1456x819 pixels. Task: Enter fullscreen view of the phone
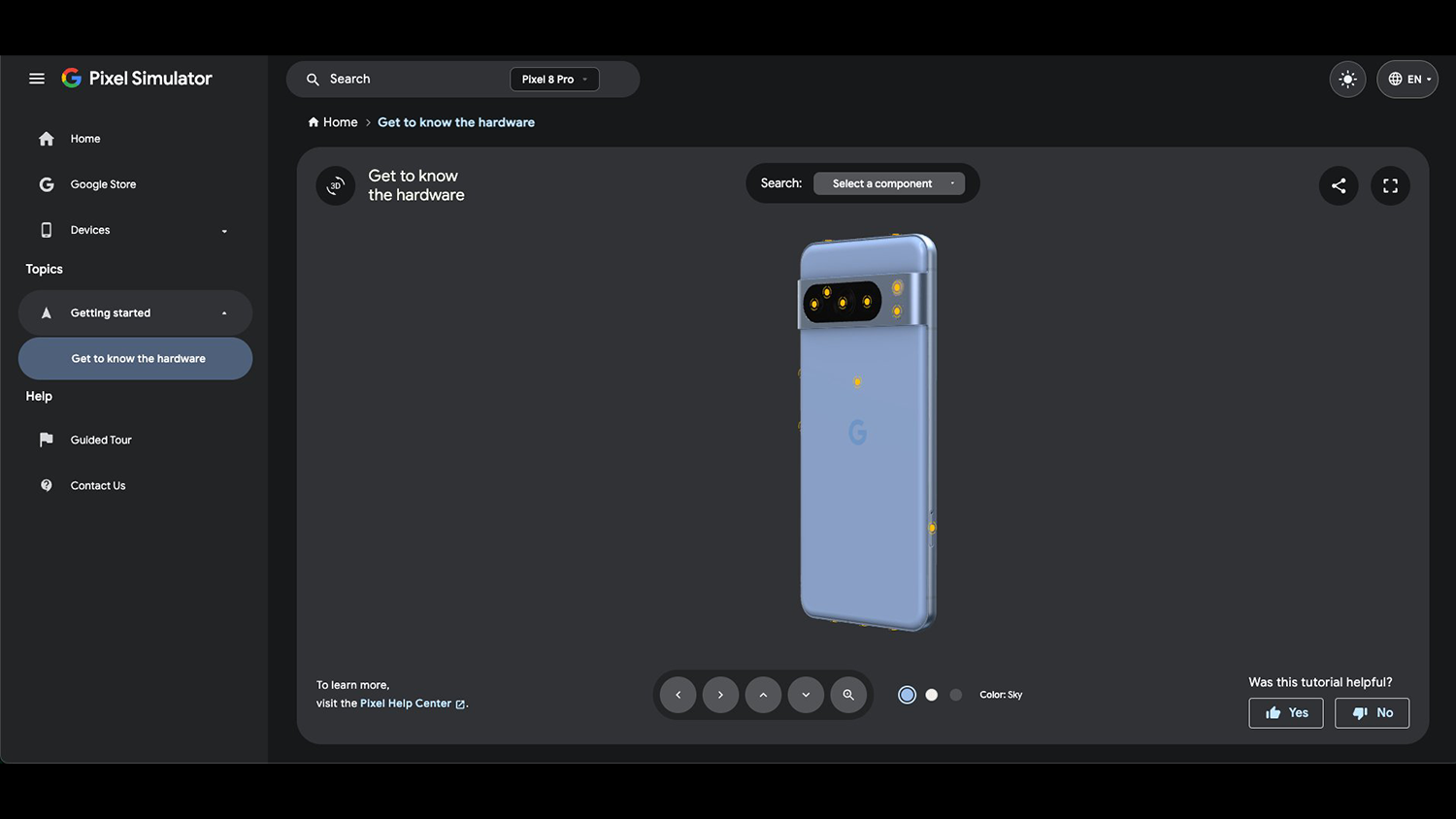1390,185
